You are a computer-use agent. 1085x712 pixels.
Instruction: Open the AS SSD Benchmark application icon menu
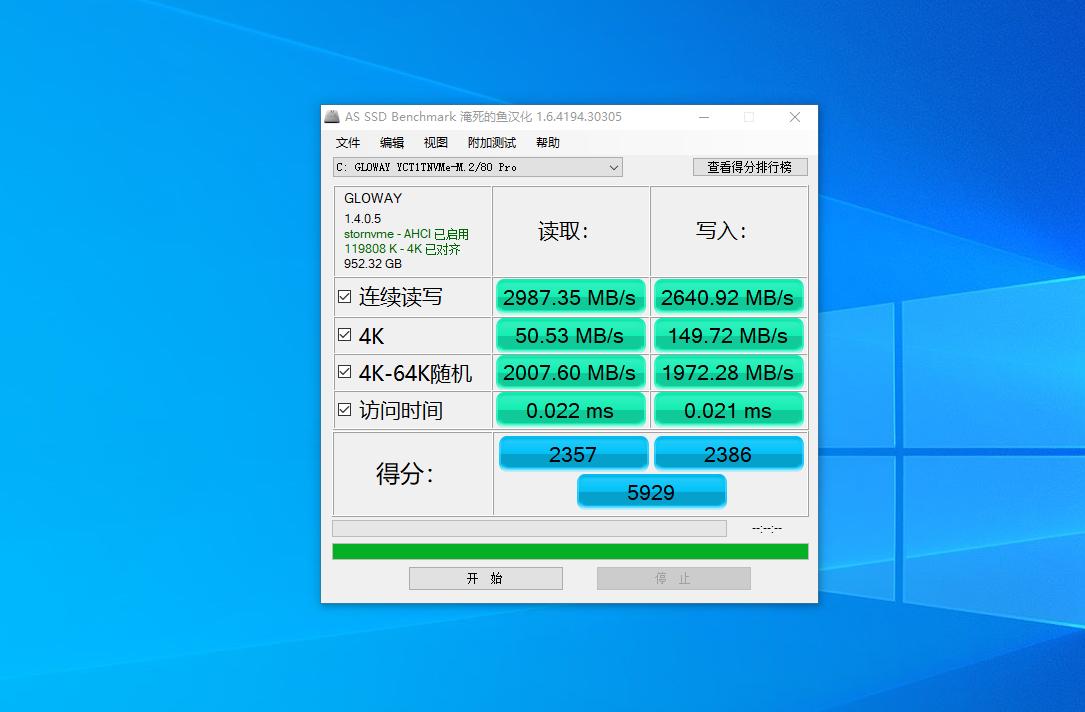pyautogui.click(x=331, y=117)
